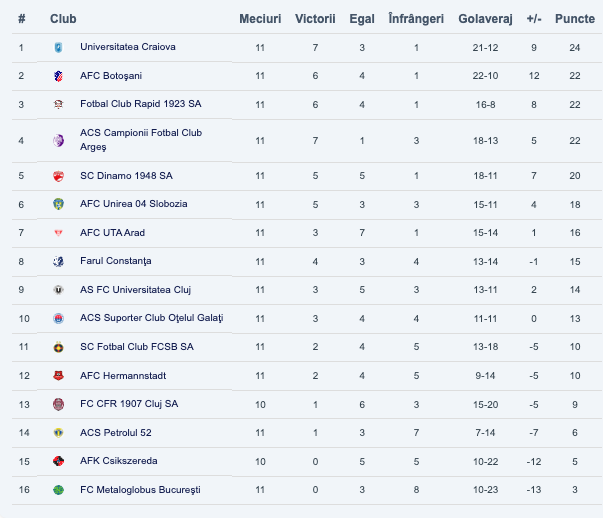
Task: Open Fotbal Club Rapid 1923 SA link
Action: click(x=138, y=104)
